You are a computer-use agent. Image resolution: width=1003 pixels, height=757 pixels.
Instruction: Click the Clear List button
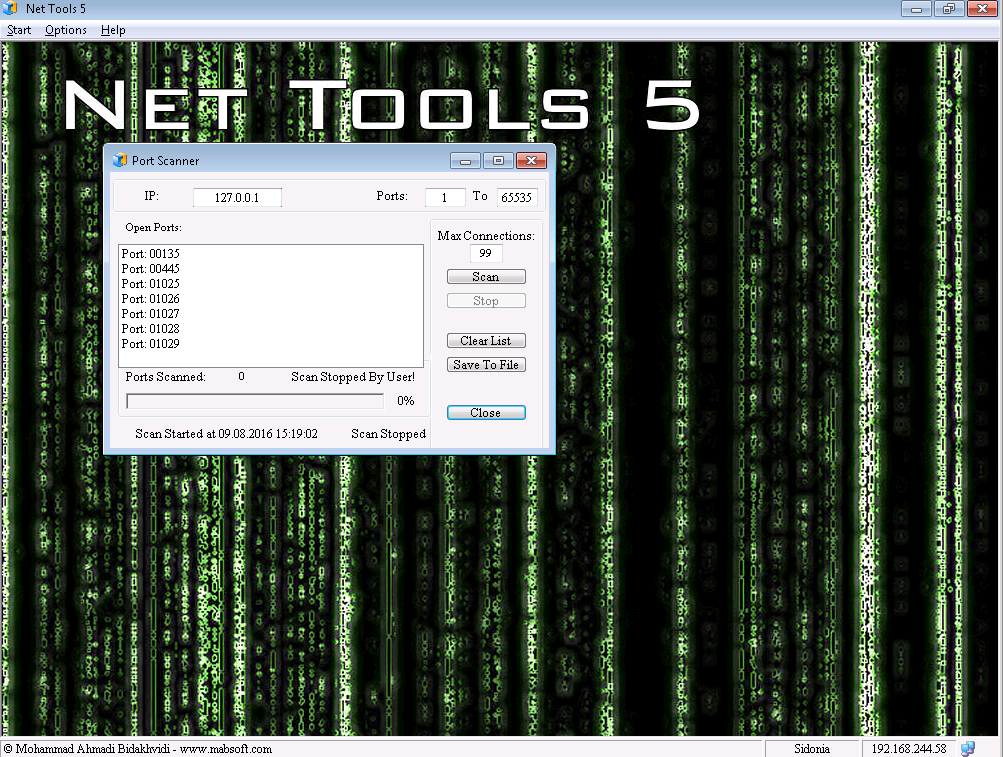click(486, 341)
